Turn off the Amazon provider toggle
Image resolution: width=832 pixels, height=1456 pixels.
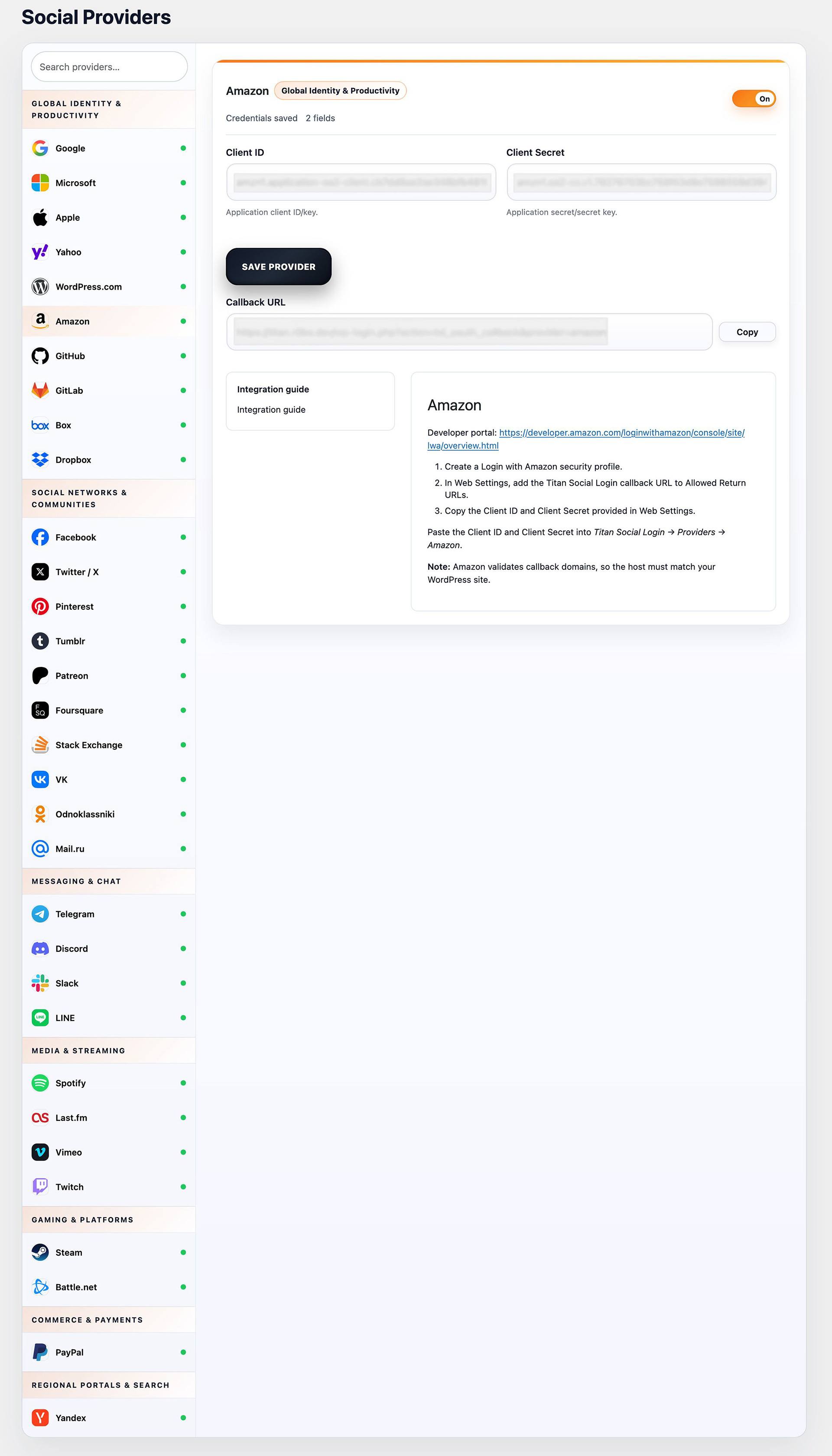(753, 99)
